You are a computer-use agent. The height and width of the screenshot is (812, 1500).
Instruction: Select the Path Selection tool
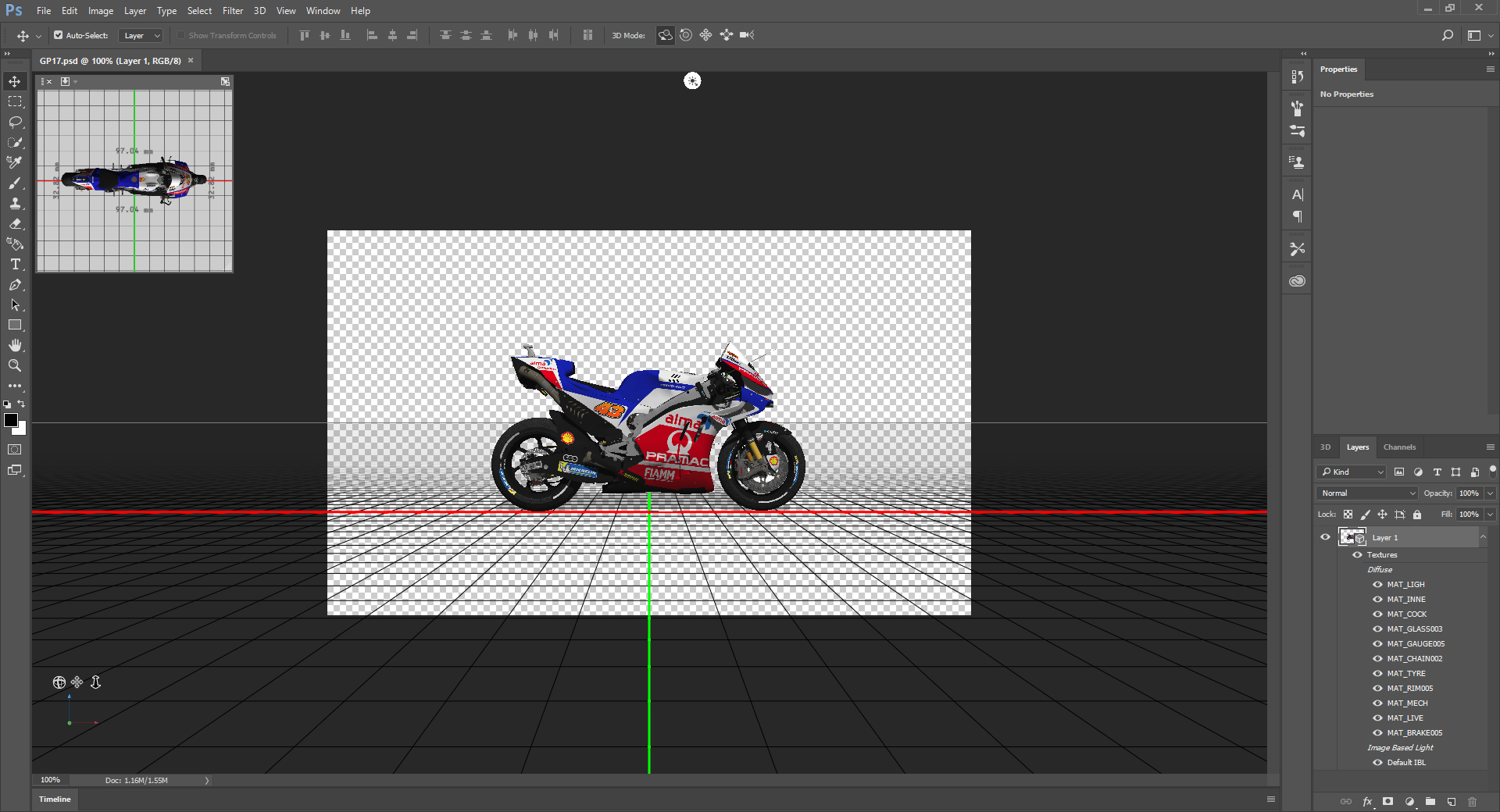(x=15, y=304)
